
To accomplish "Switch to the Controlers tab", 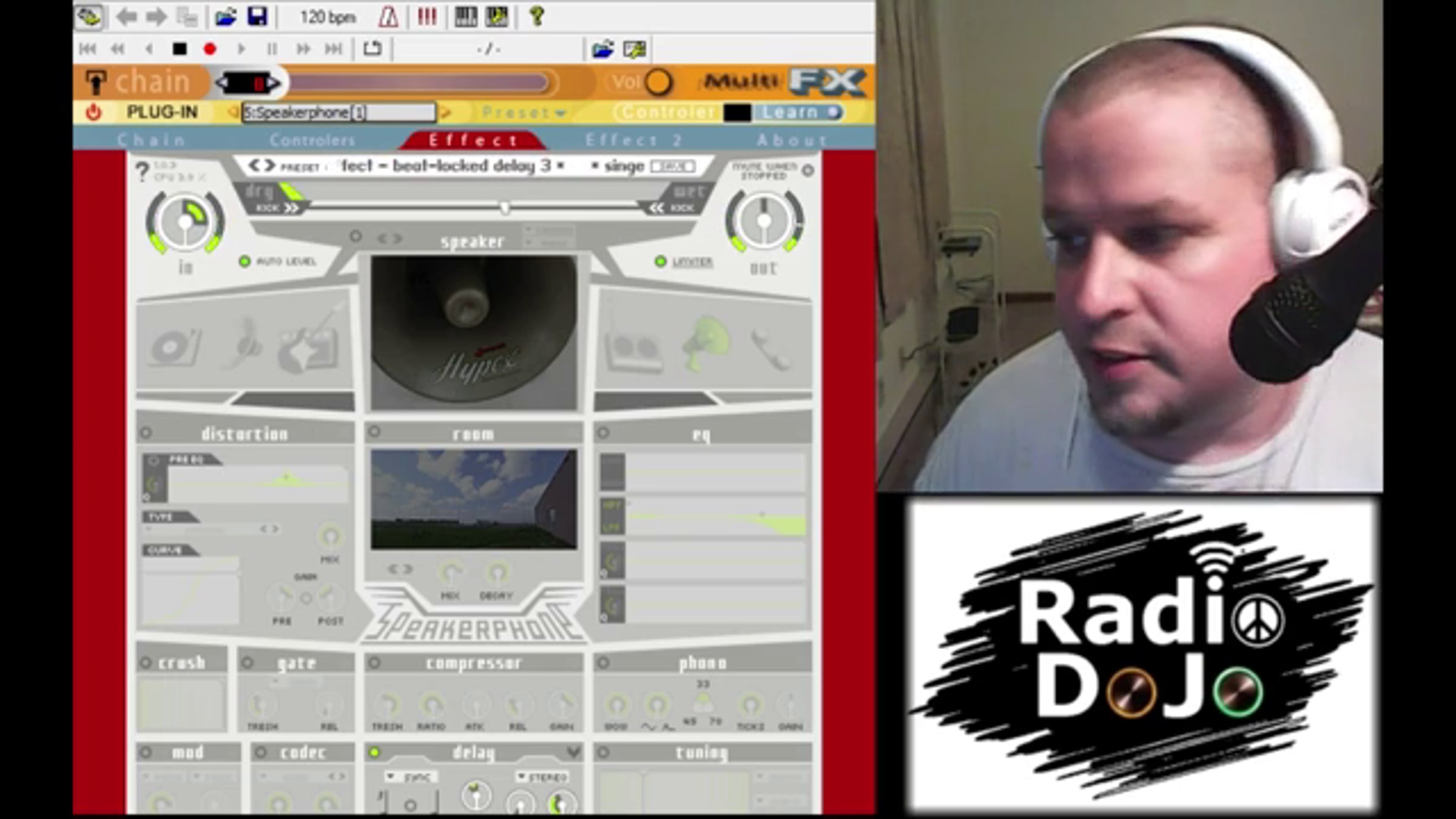I will (x=312, y=140).
